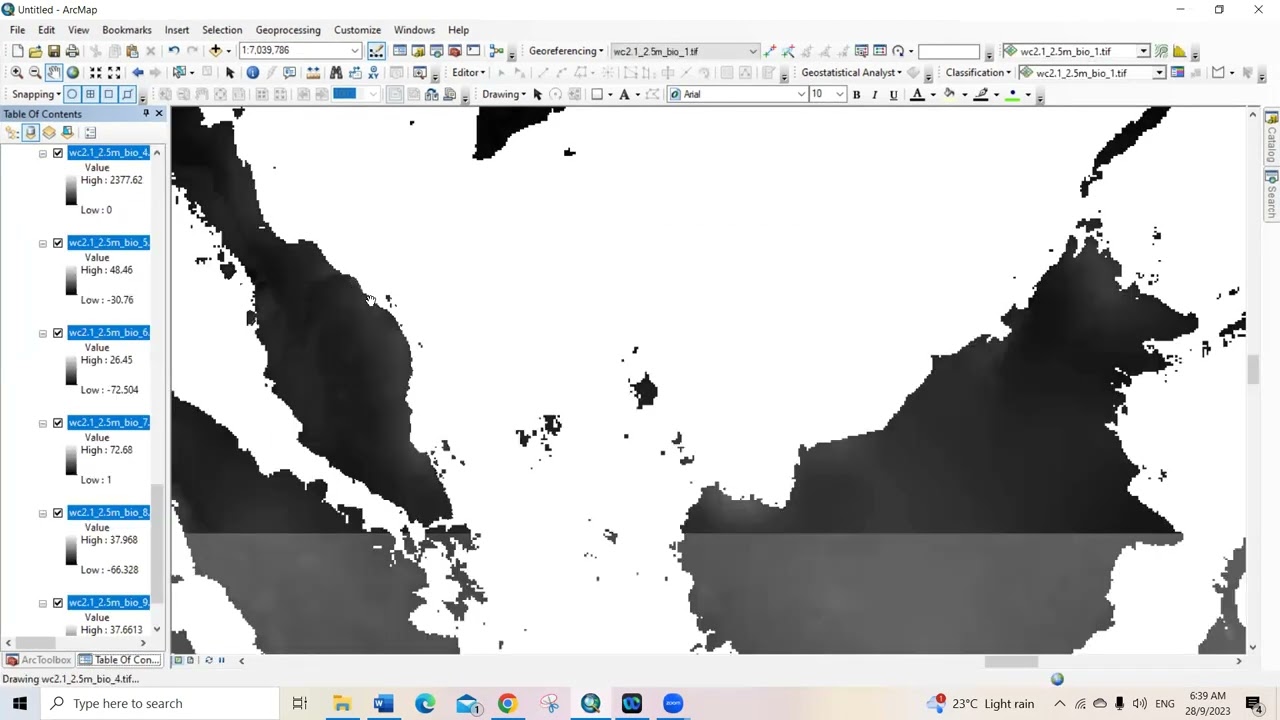
Task: Enable point snapping in Snapping toolbar
Action: [72, 95]
